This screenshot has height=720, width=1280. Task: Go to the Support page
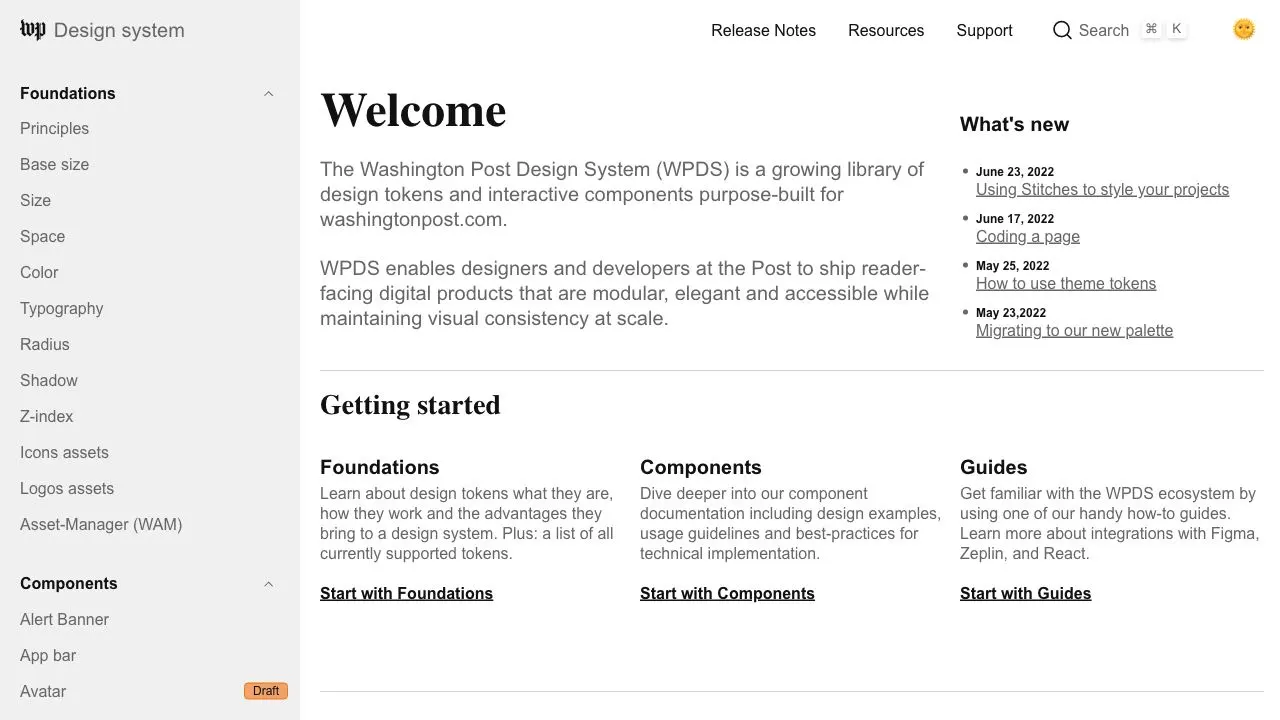click(x=984, y=30)
